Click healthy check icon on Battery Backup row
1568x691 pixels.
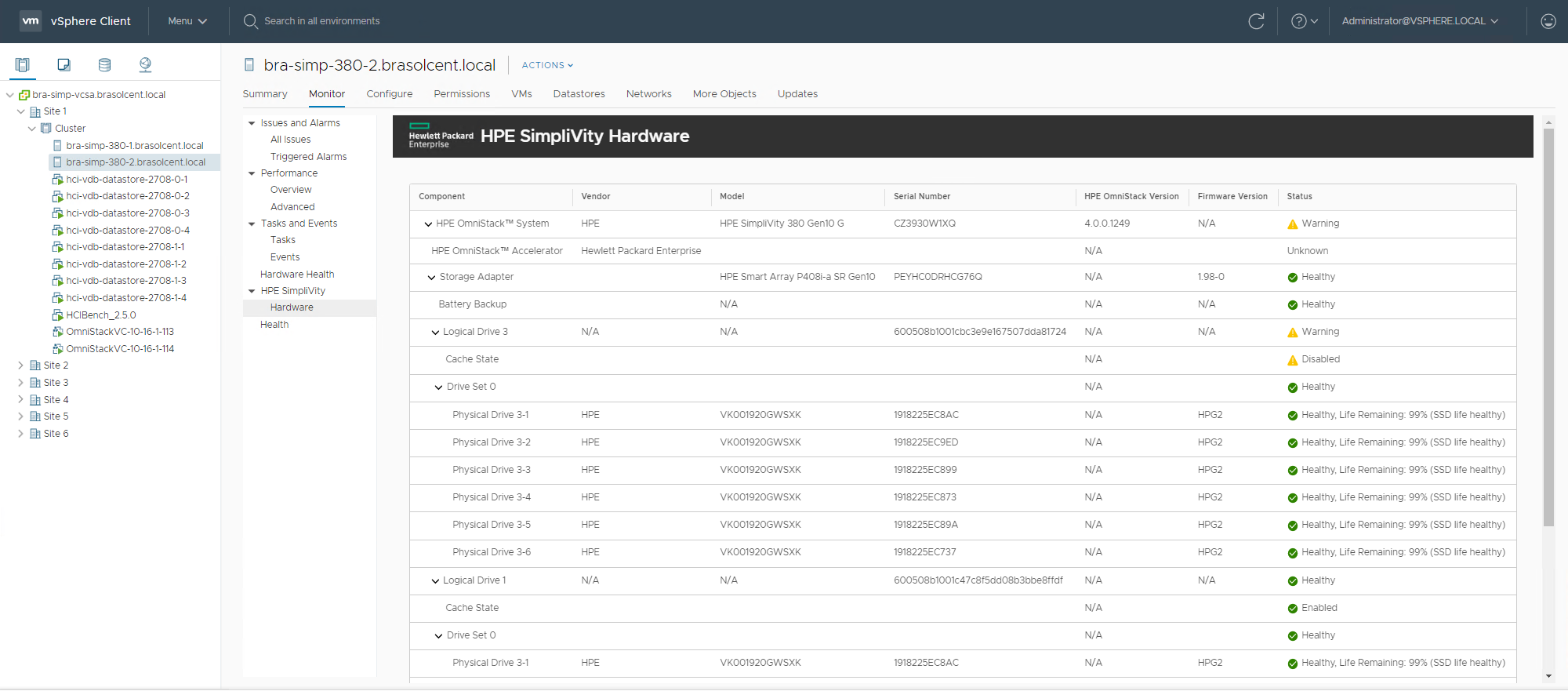[x=1293, y=305]
